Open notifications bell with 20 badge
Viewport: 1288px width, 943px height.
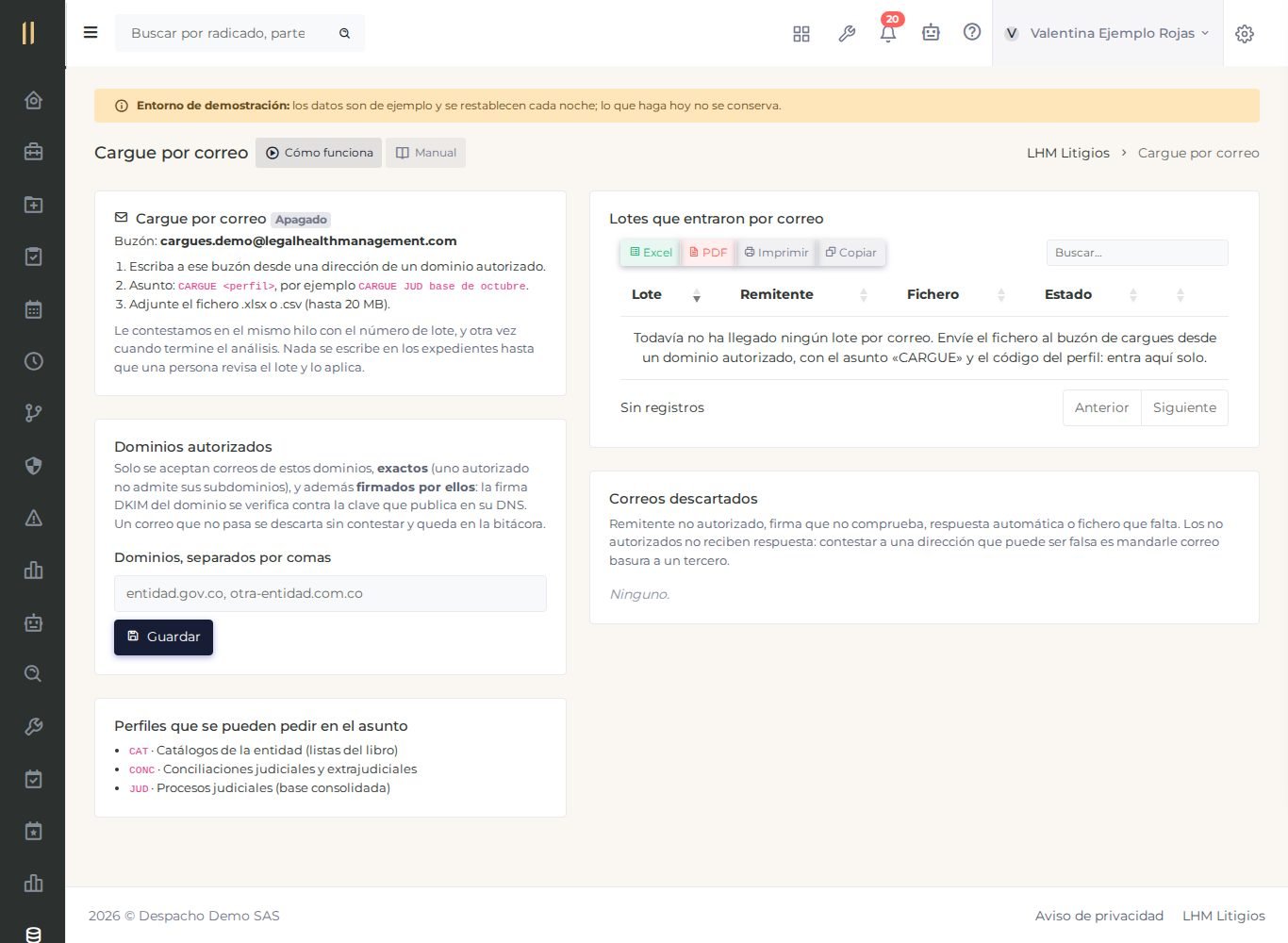[x=888, y=32]
